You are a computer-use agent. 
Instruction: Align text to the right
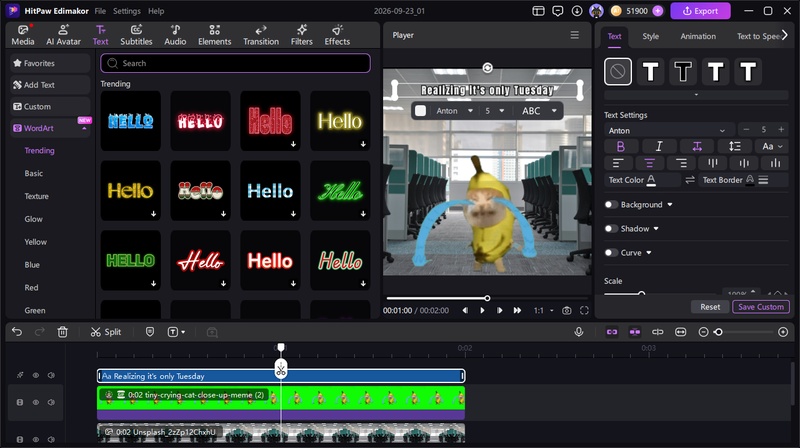coord(681,163)
